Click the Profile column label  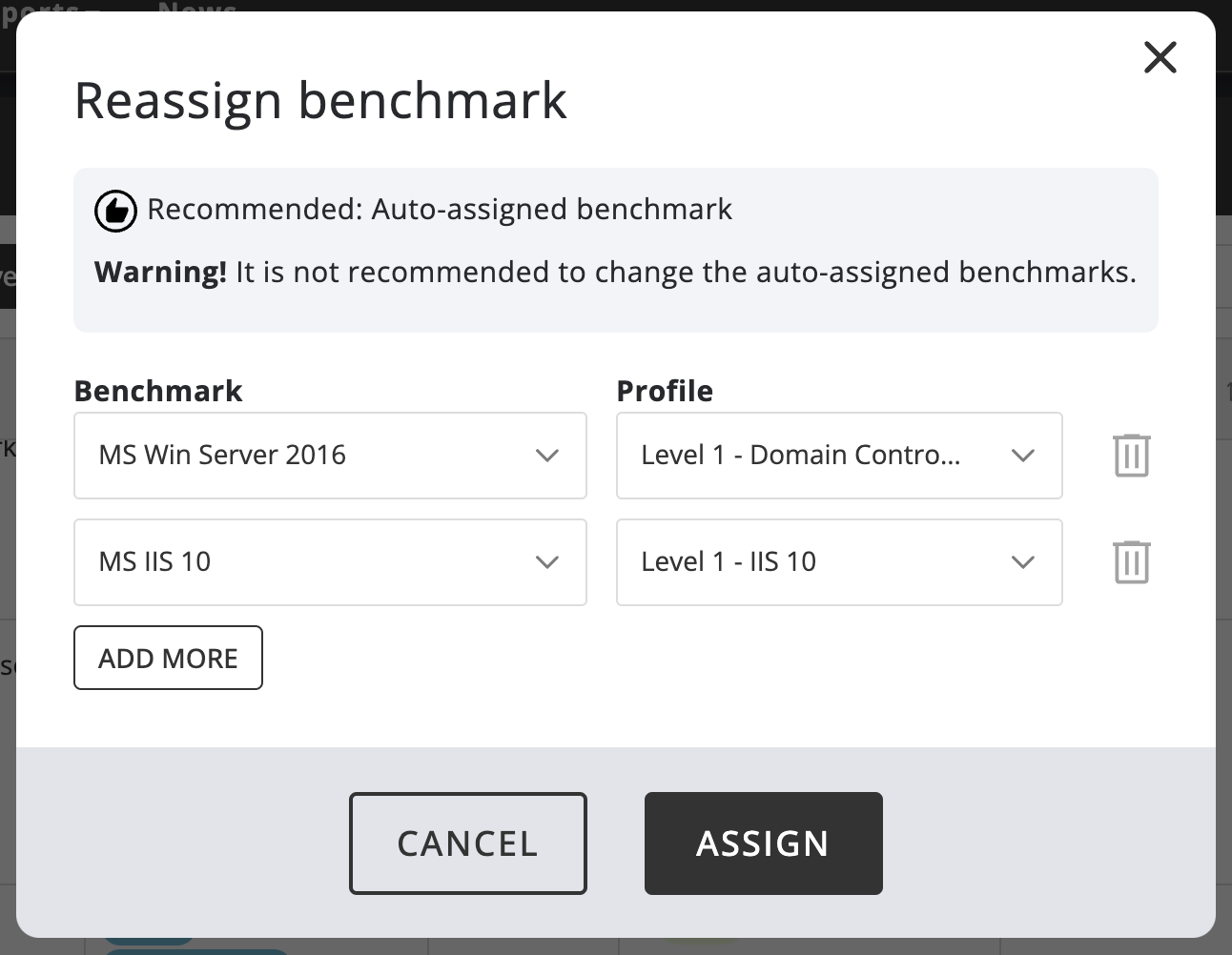[x=665, y=391]
